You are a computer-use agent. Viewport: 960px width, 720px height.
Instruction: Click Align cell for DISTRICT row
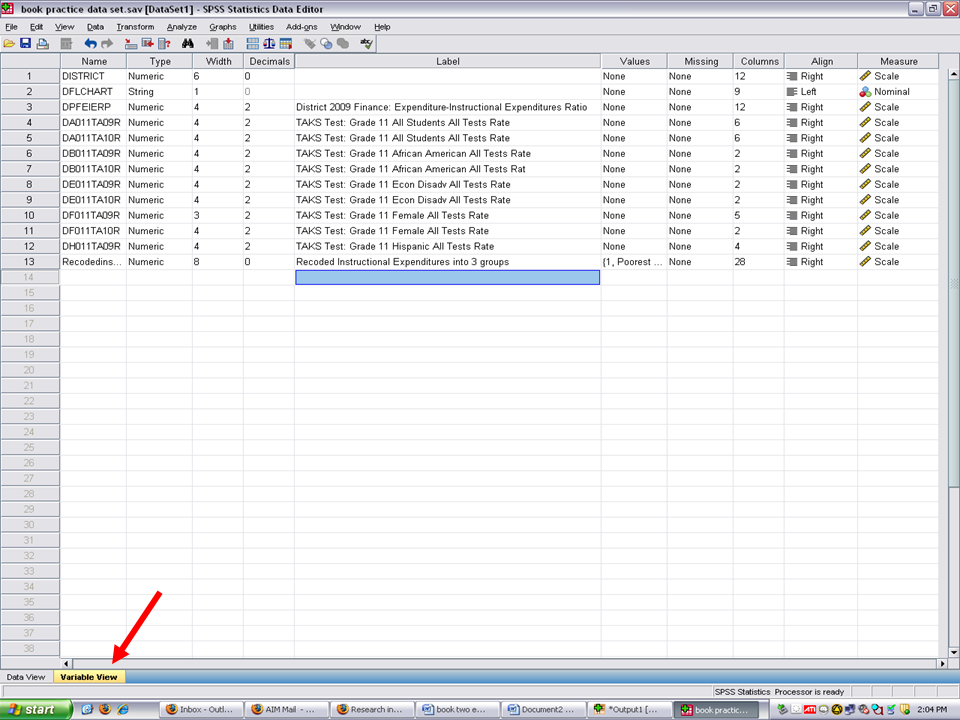[820, 76]
